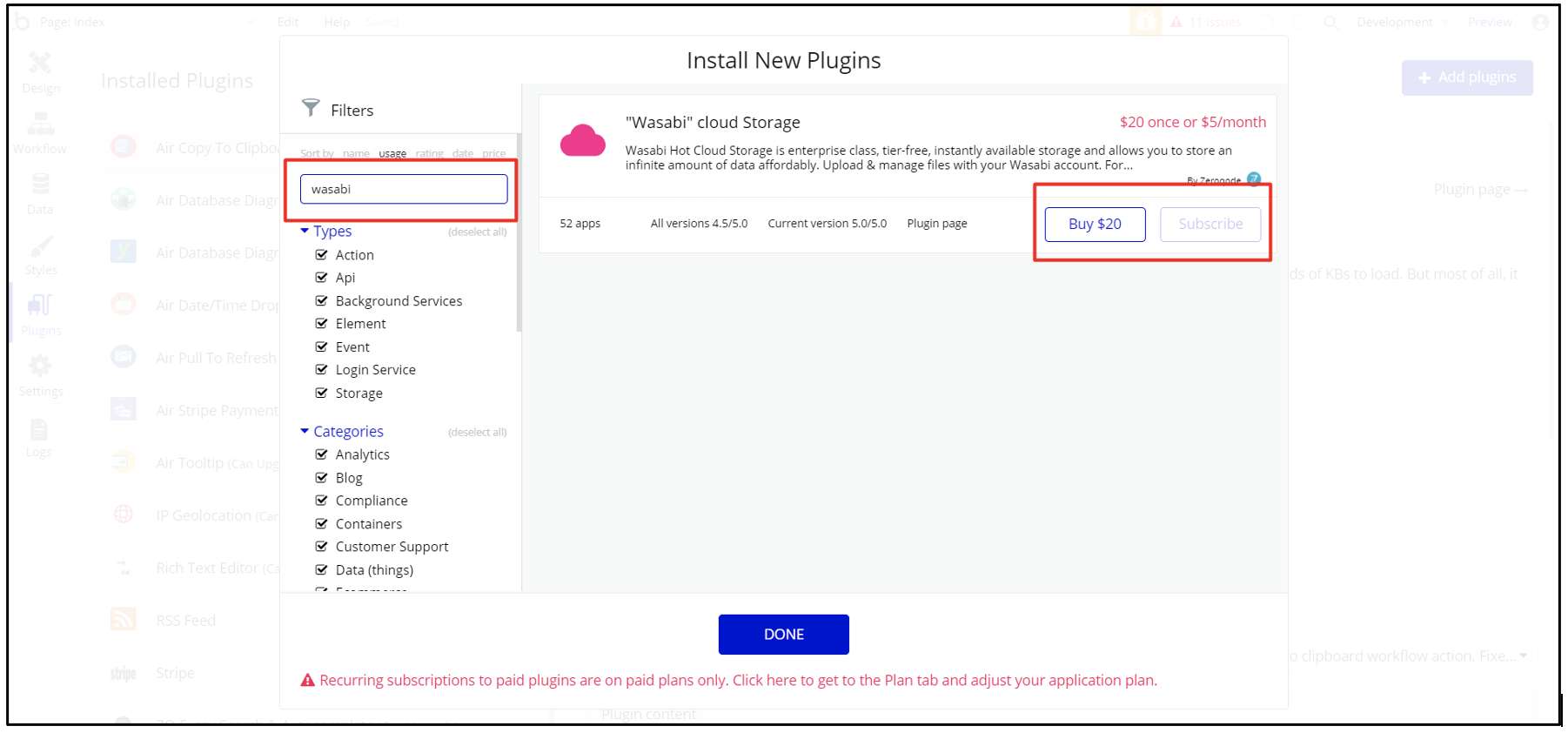Click the filters panel vertical scrollbar
Image resolution: width=1568 pixels, height=733 pixels.
coord(519,232)
